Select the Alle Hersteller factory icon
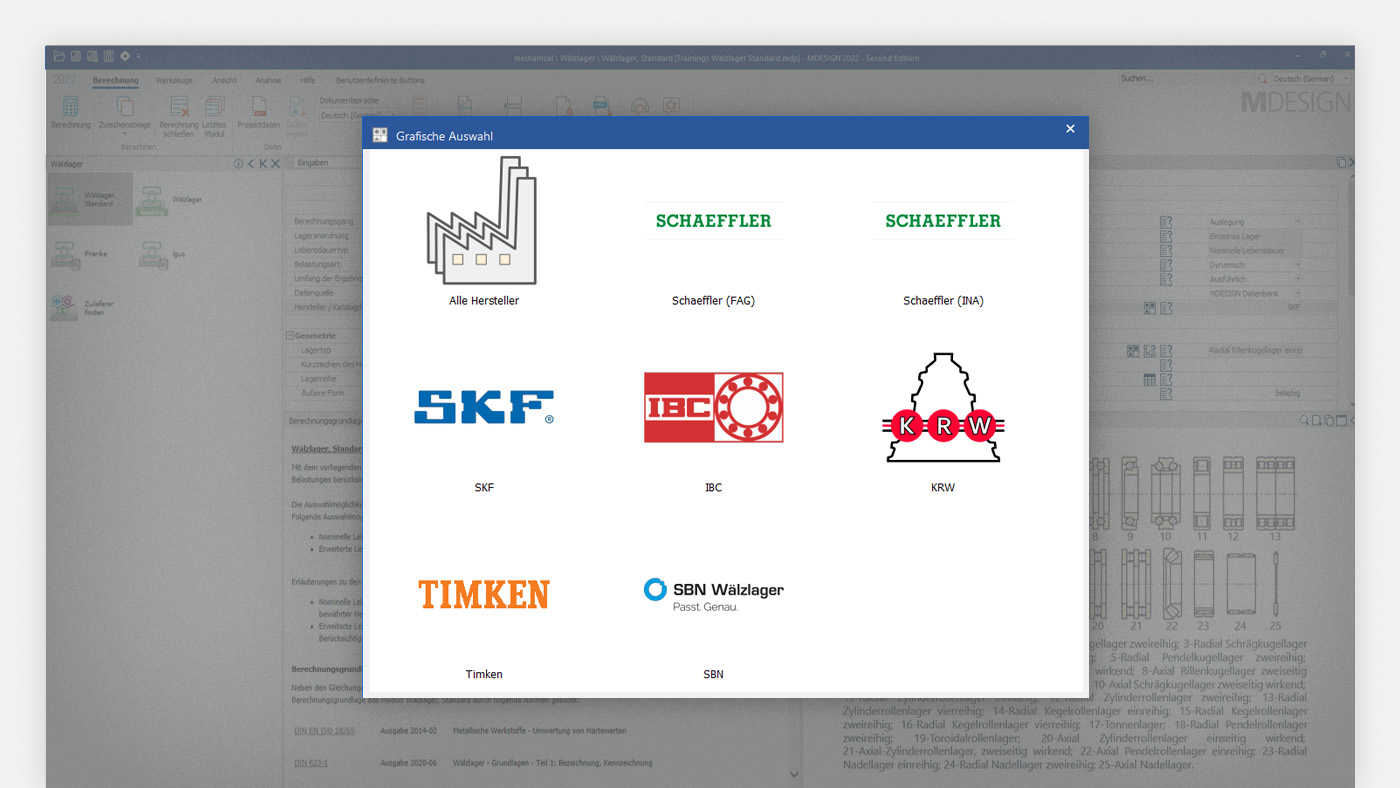 point(484,220)
